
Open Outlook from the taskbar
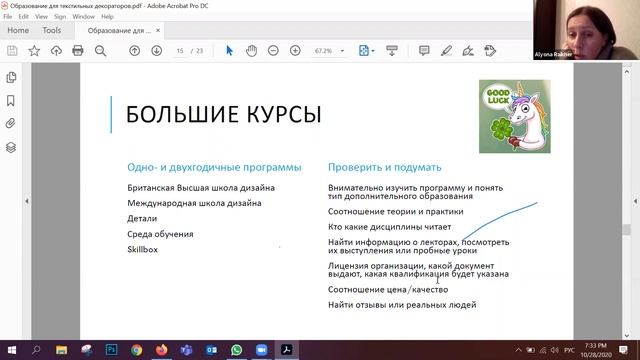pyautogui.click(x=211, y=350)
